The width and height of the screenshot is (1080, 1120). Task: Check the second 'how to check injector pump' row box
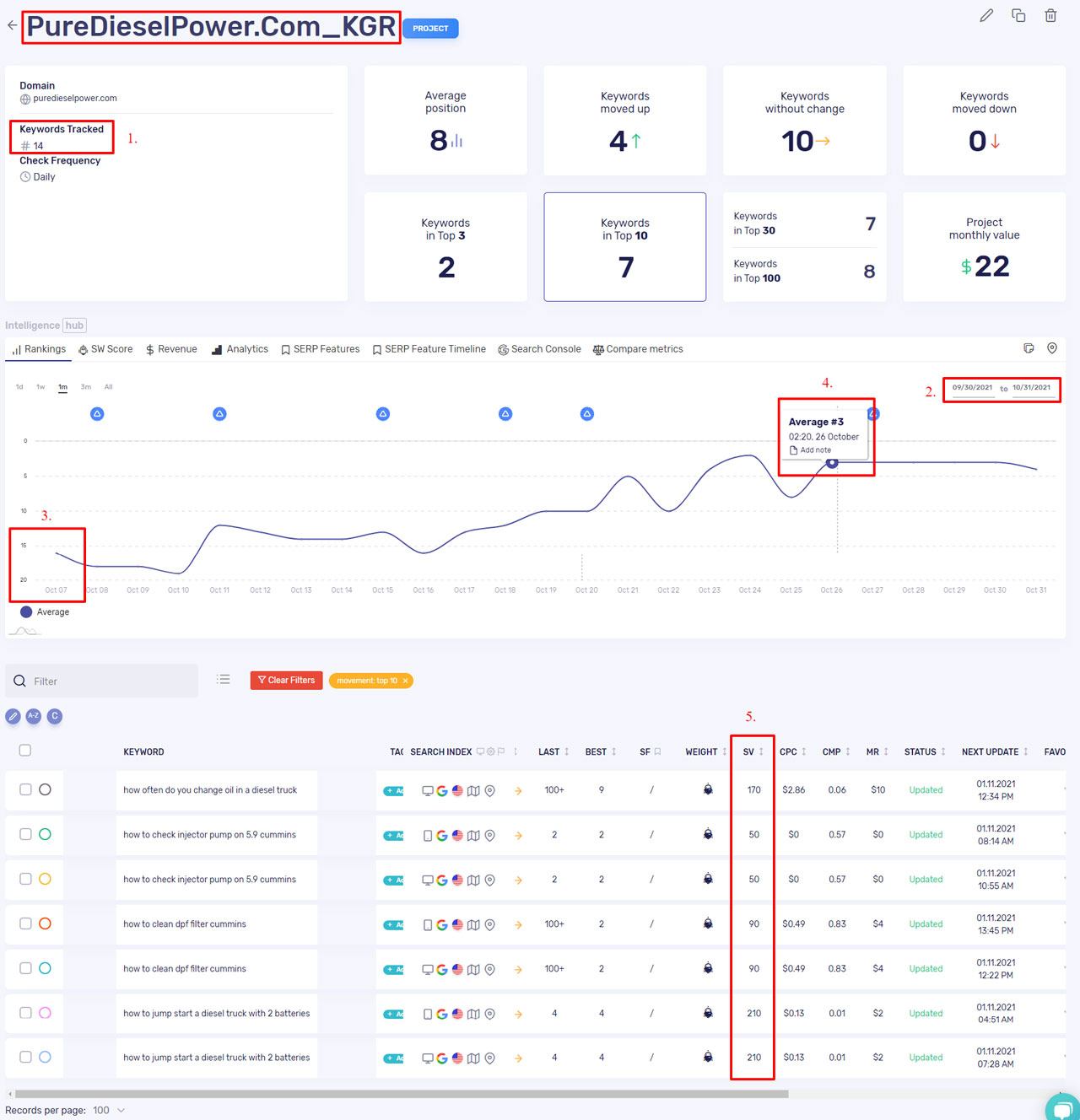[25, 879]
